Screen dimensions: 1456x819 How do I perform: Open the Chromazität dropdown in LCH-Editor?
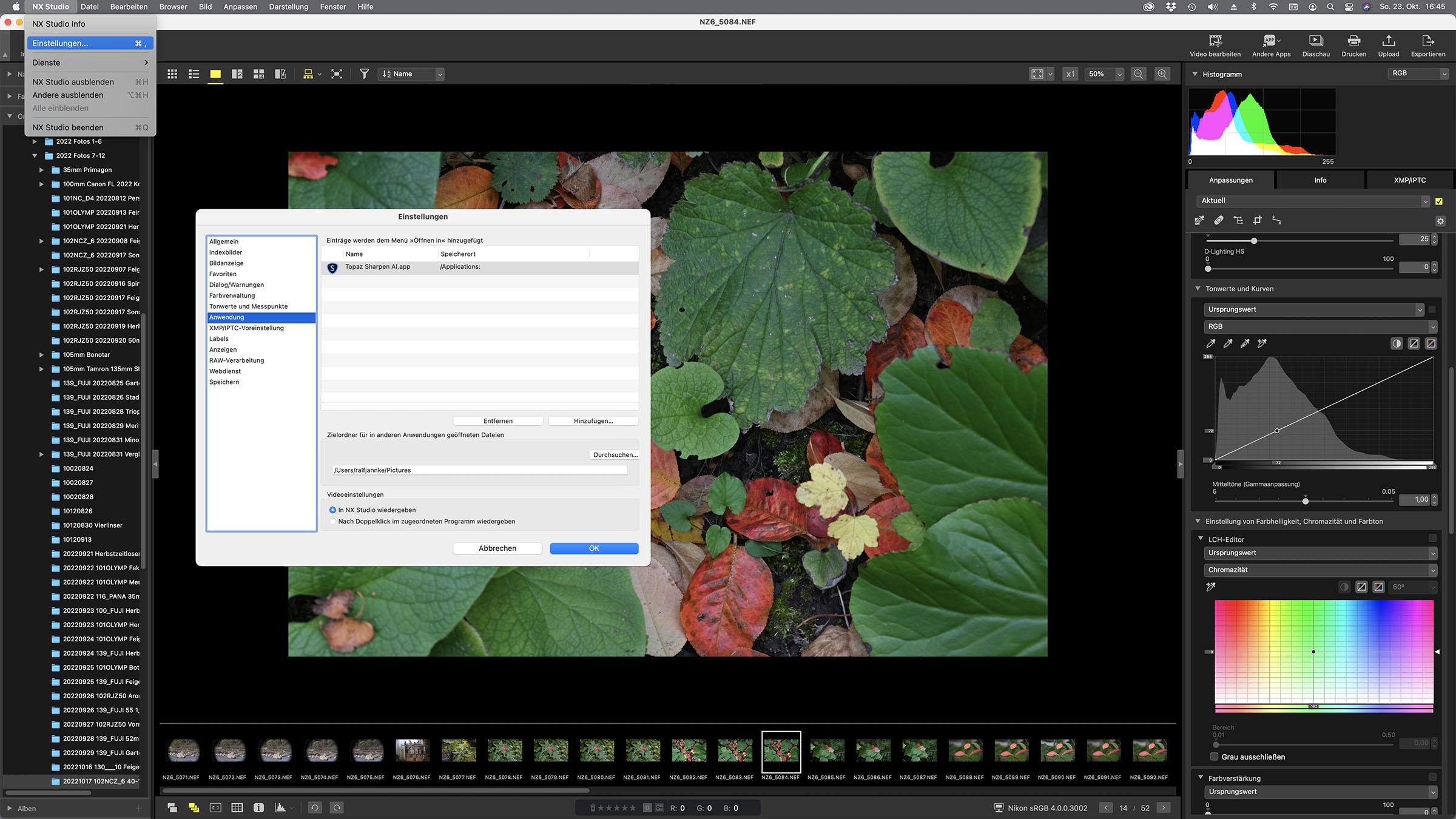(1320, 570)
